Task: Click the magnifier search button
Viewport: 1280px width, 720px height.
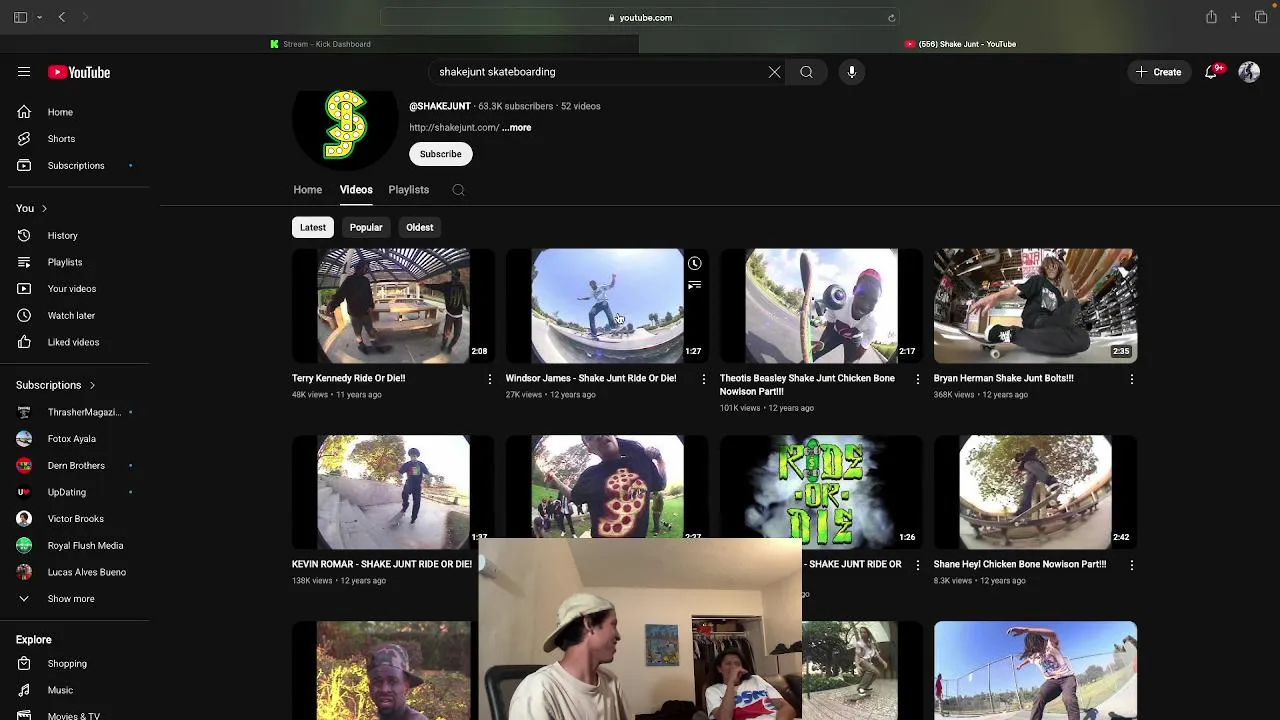Action: tap(806, 72)
